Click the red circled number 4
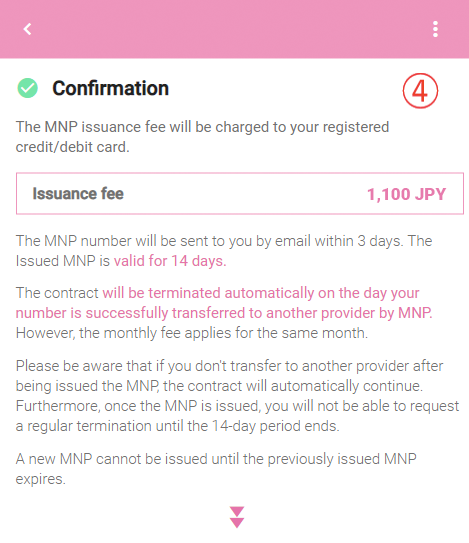The width and height of the screenshot is (469, 543). click(x=420, y=91)
